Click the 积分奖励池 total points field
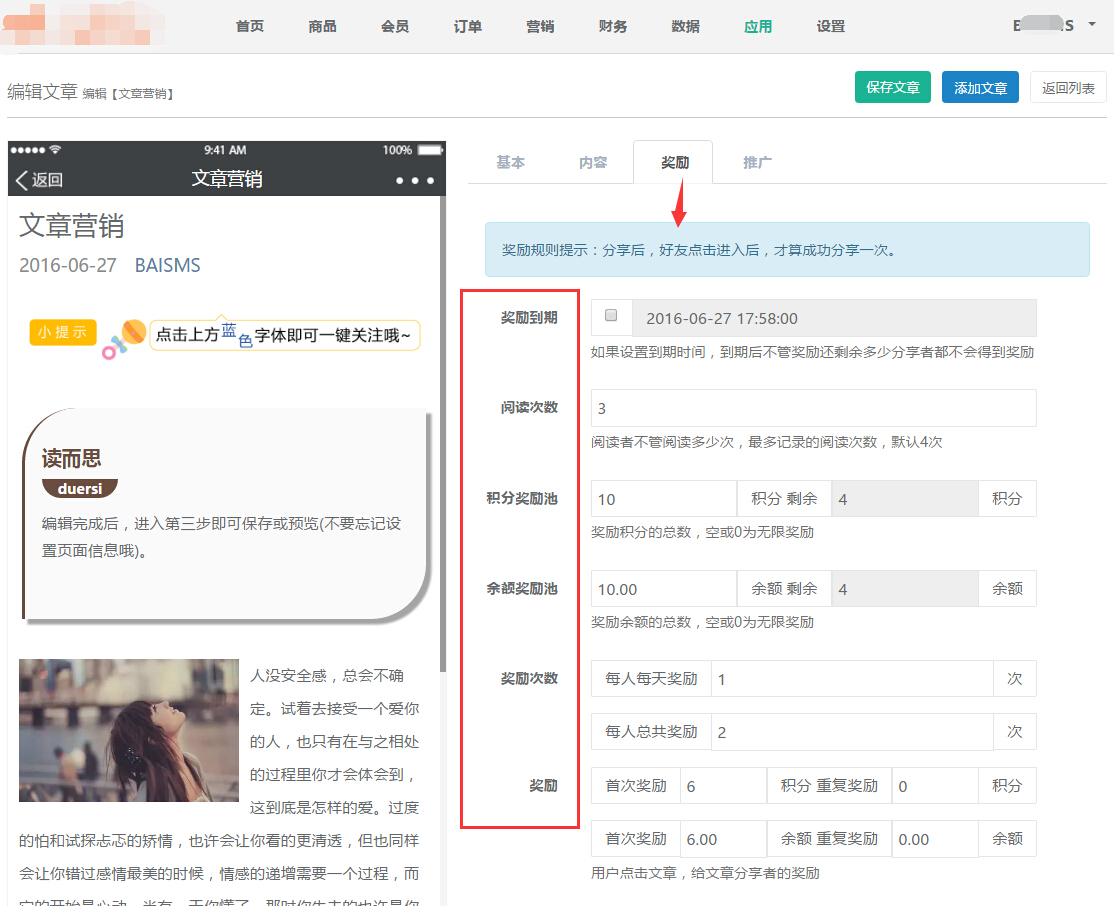Screen dimensions: 1114x906 (x=664, y=499)
